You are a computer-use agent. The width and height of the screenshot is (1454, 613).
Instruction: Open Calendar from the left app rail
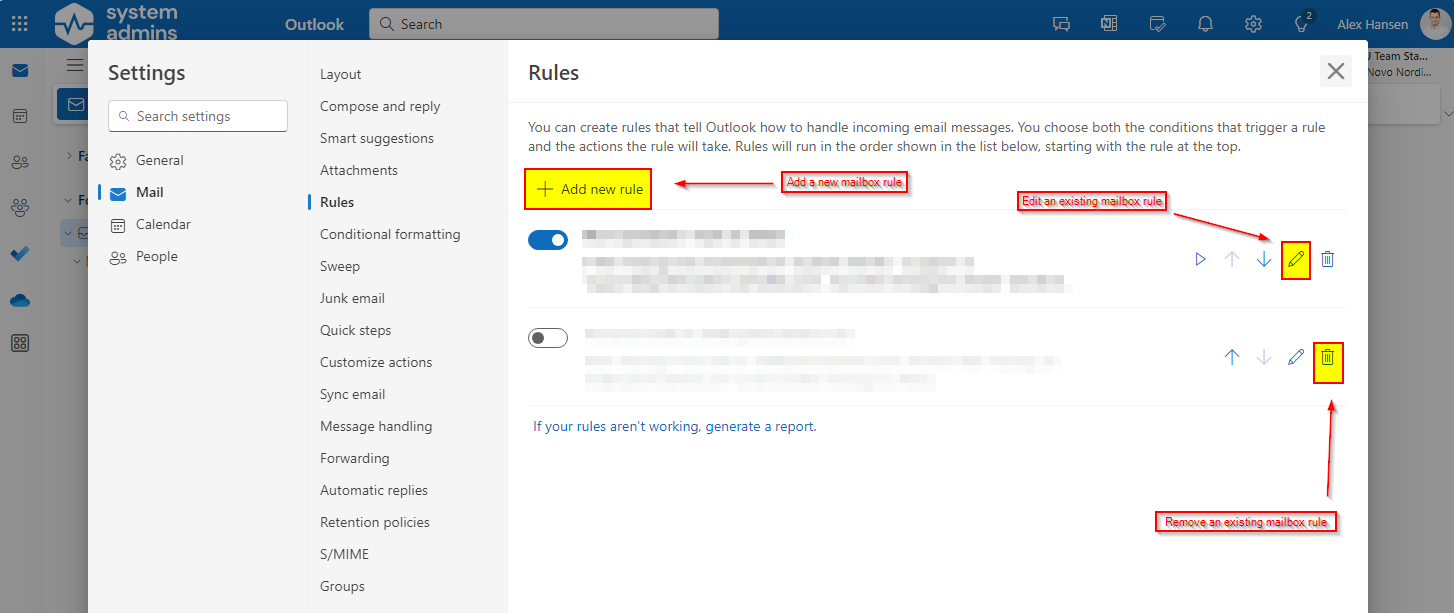(x=20, y=116)
